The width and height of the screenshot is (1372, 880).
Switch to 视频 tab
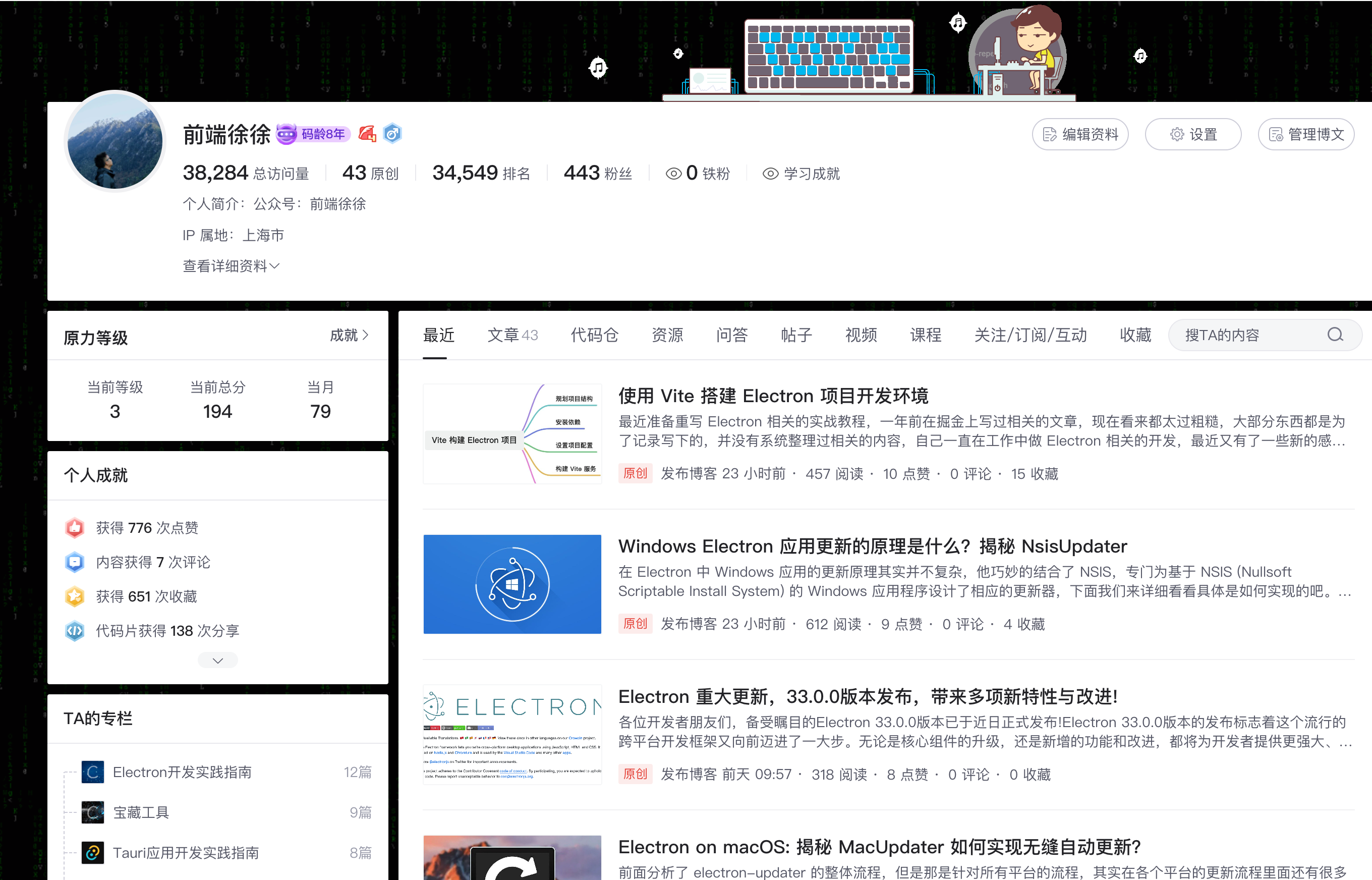pyautogui.click(x=861, y=336)
